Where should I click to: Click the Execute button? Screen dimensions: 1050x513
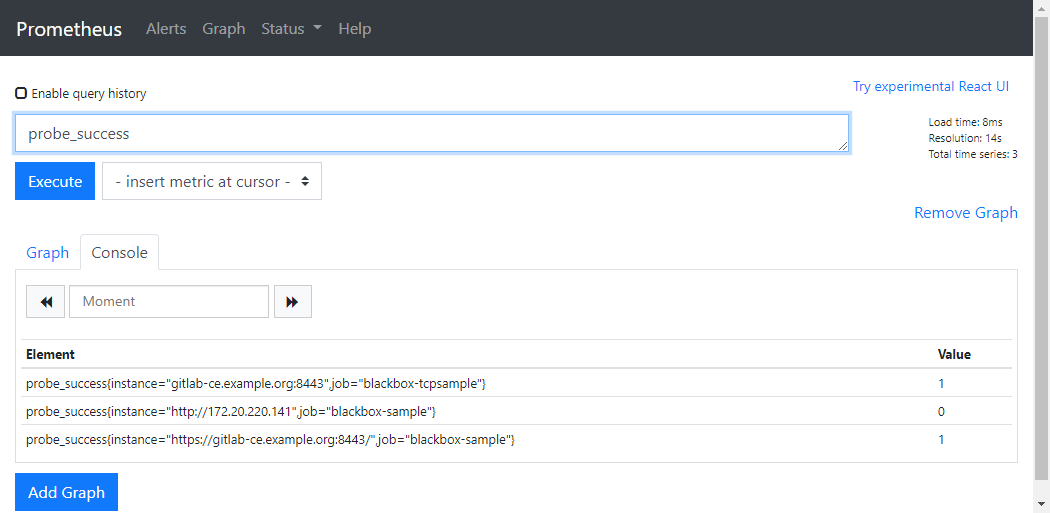coord(55,181)
